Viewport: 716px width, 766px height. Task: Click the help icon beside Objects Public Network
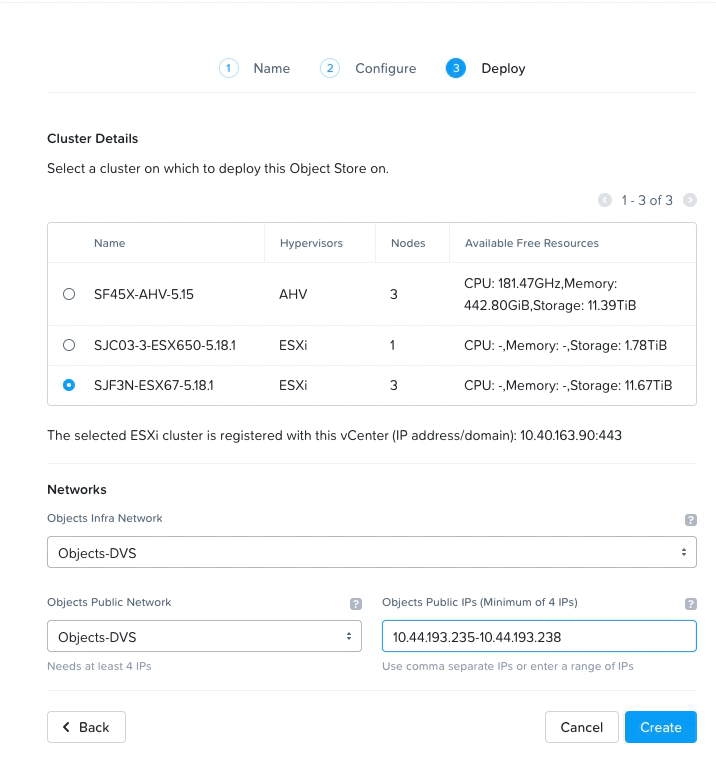355,604
